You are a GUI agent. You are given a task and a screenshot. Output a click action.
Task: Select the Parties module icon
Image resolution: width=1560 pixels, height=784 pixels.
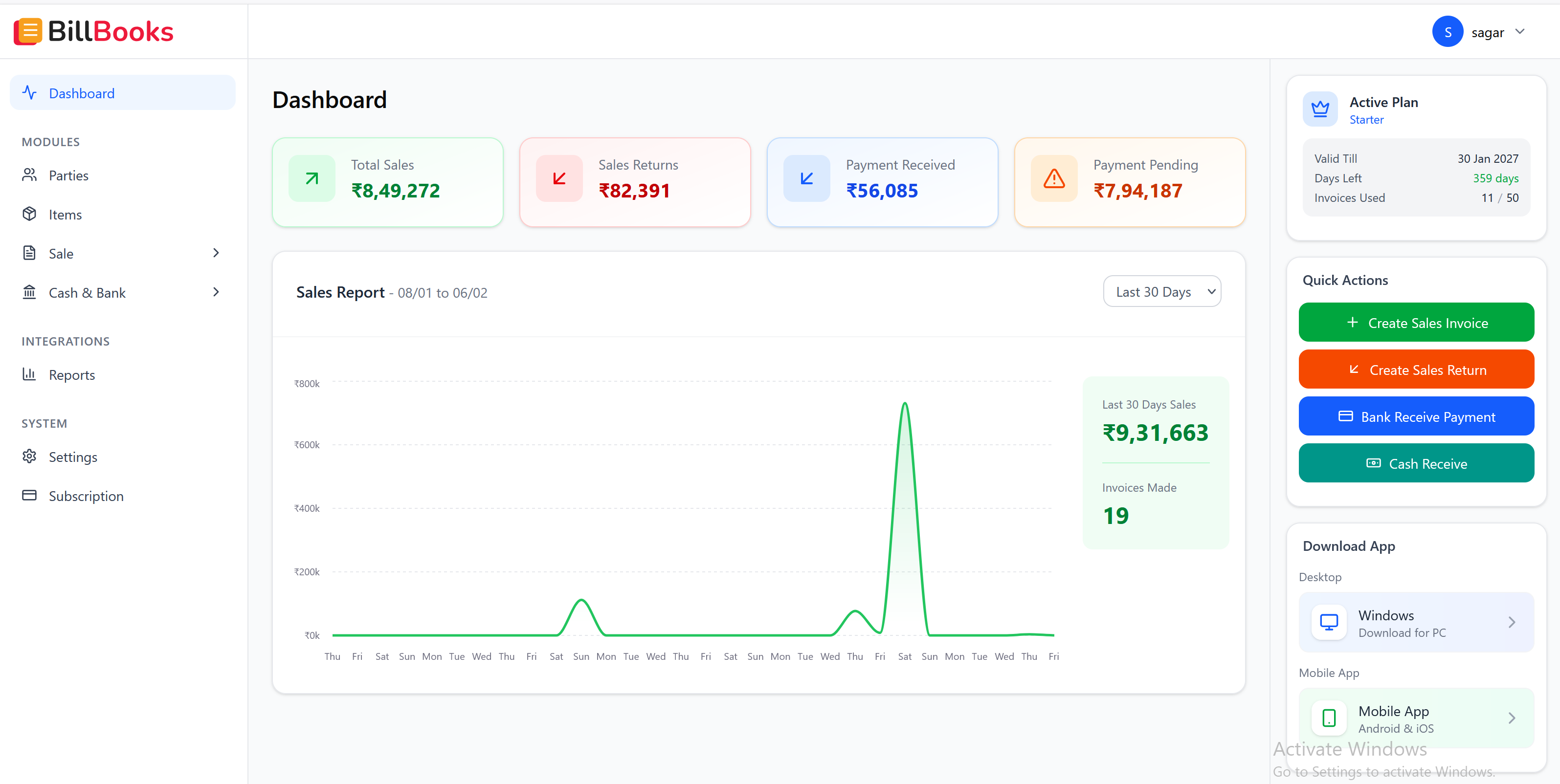click(x=30, y=175)
